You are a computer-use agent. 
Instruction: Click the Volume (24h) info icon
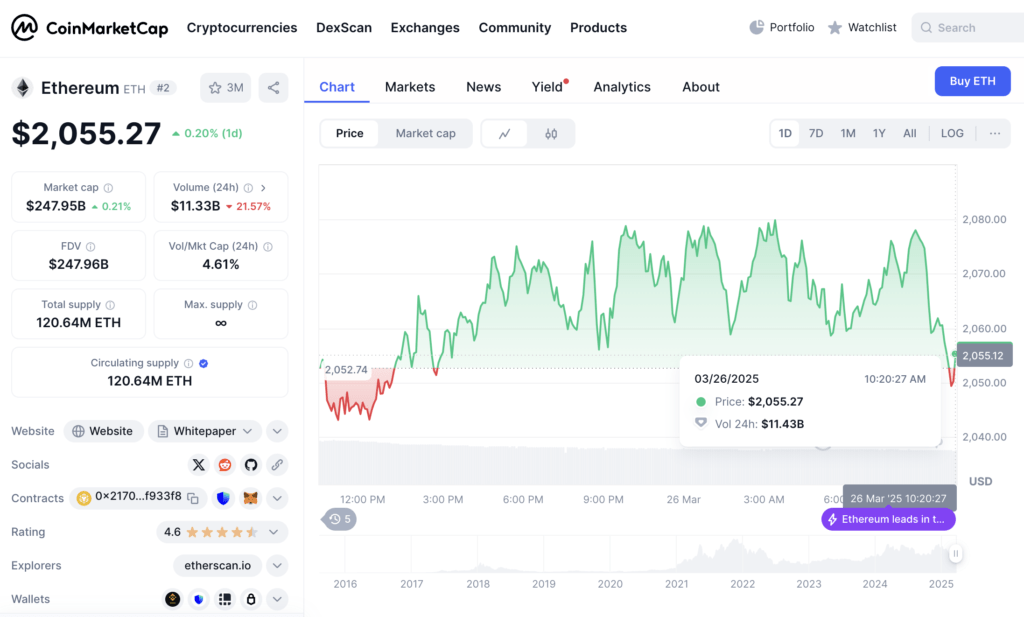(248, 188)
